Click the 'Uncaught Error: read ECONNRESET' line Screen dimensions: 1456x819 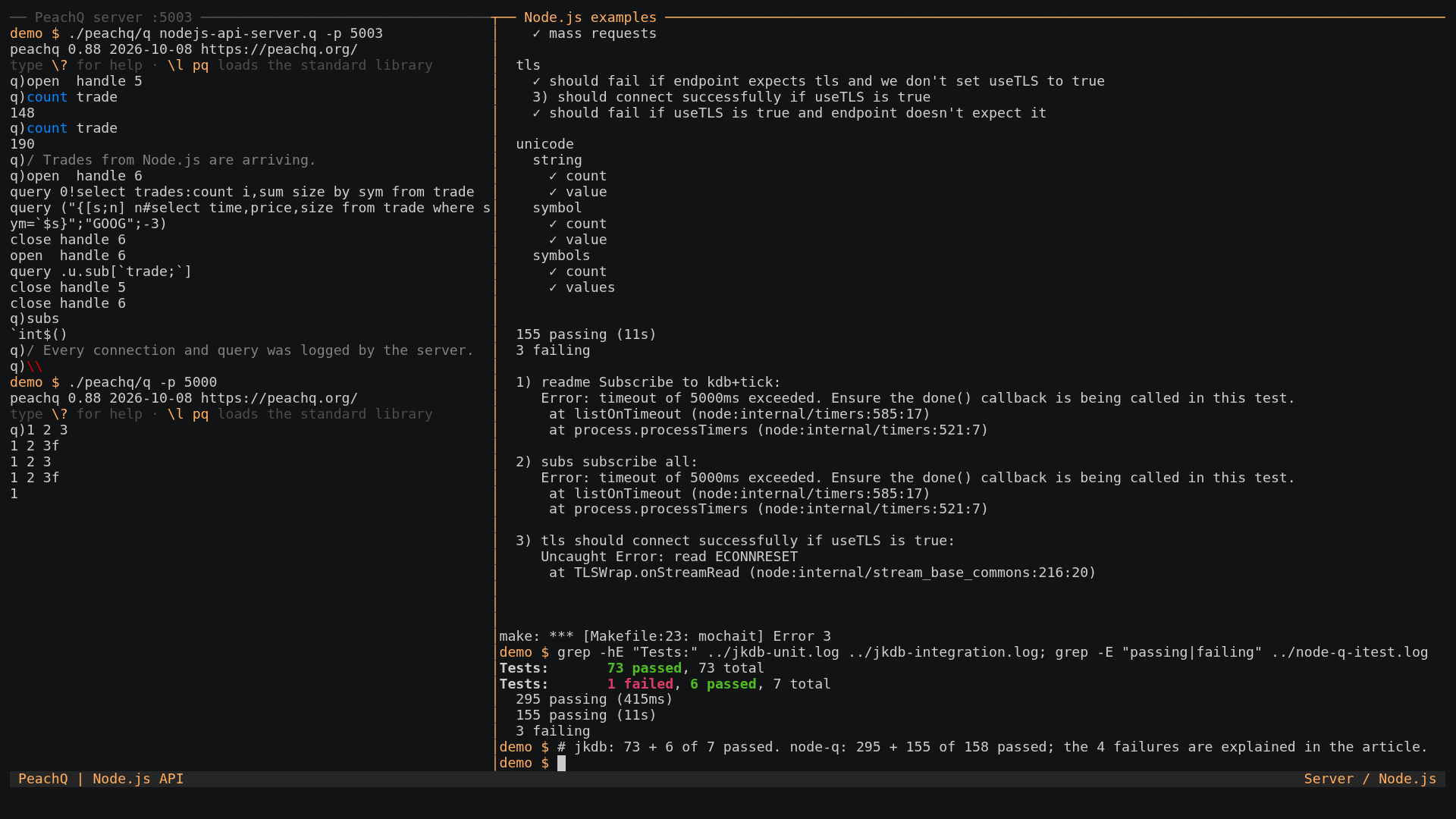(x=669, y=557)
